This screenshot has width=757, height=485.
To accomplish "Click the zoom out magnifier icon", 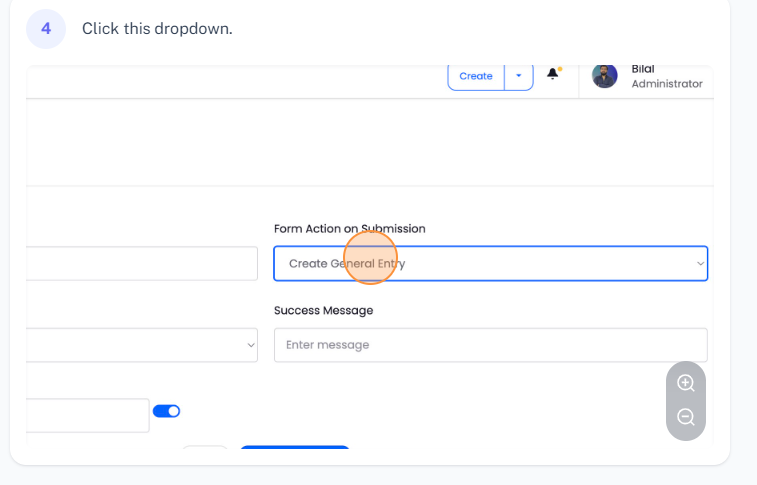I will point(686,418).
